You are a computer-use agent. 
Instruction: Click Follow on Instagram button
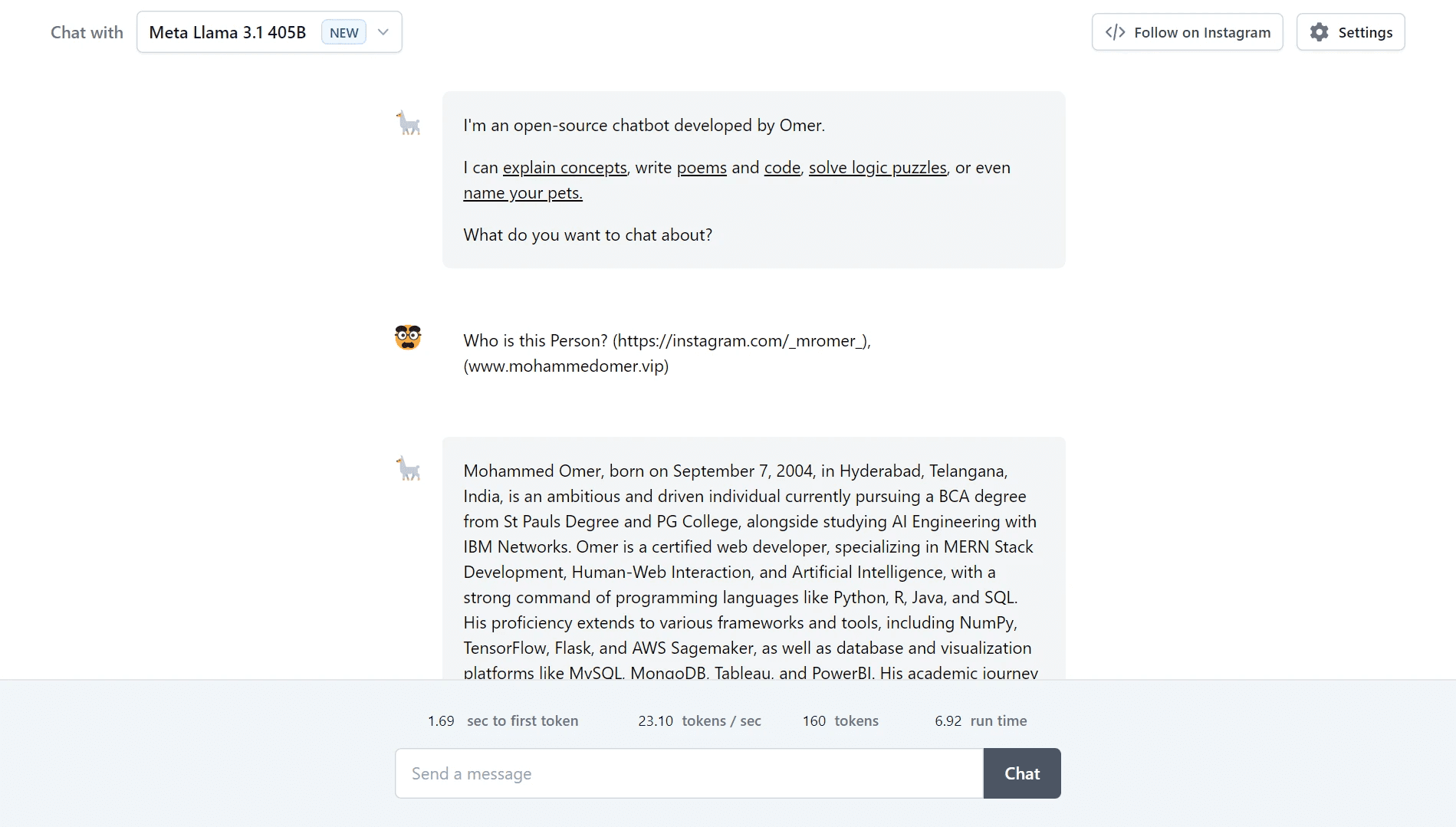pos(1187,32)
